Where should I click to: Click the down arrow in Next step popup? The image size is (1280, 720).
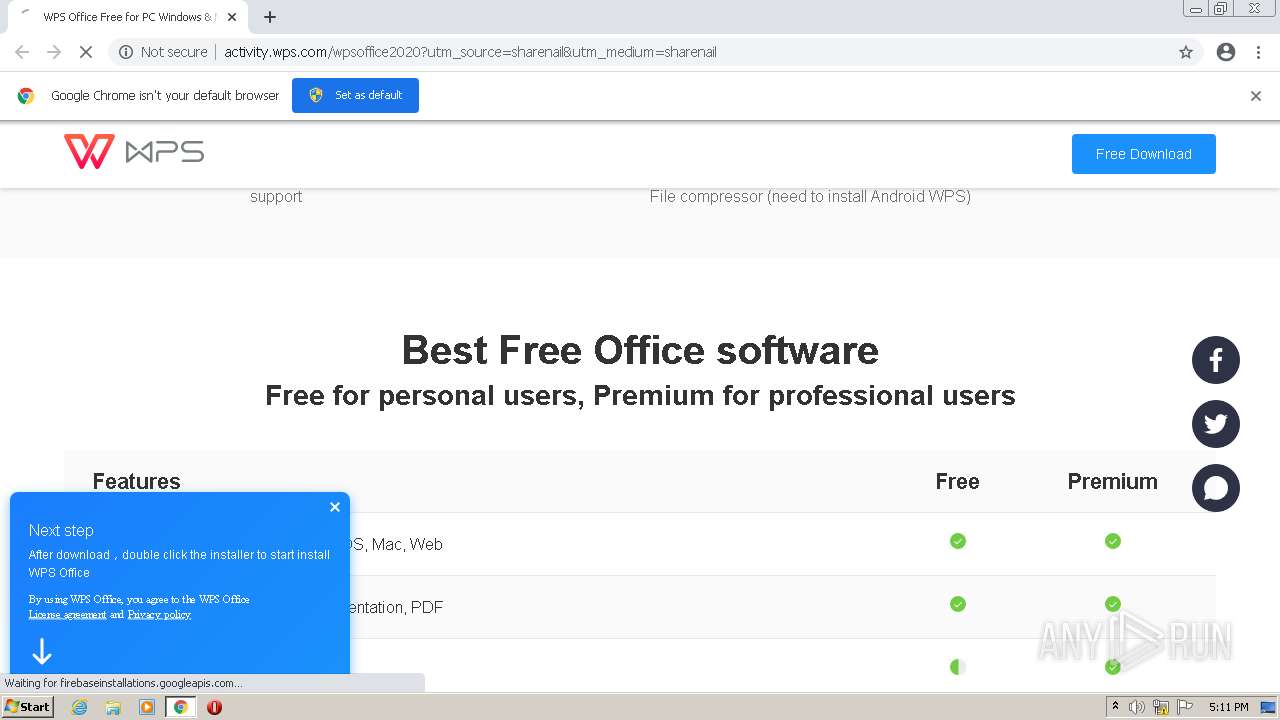42,652
